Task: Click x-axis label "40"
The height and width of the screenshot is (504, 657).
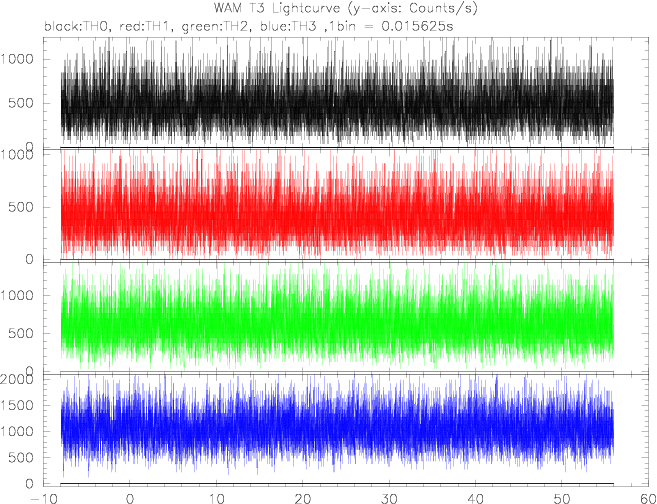Action: [x=476, y=498]
